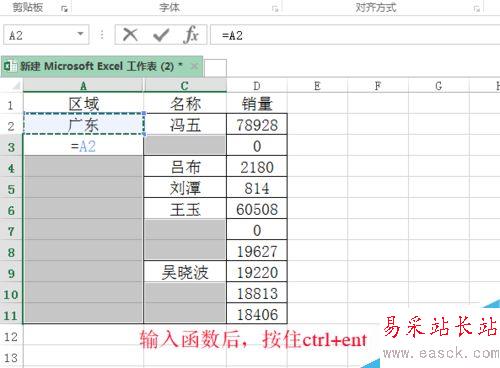Click the cell containing 吕布
Screen dimensions: 500x368
coord(185,167)
